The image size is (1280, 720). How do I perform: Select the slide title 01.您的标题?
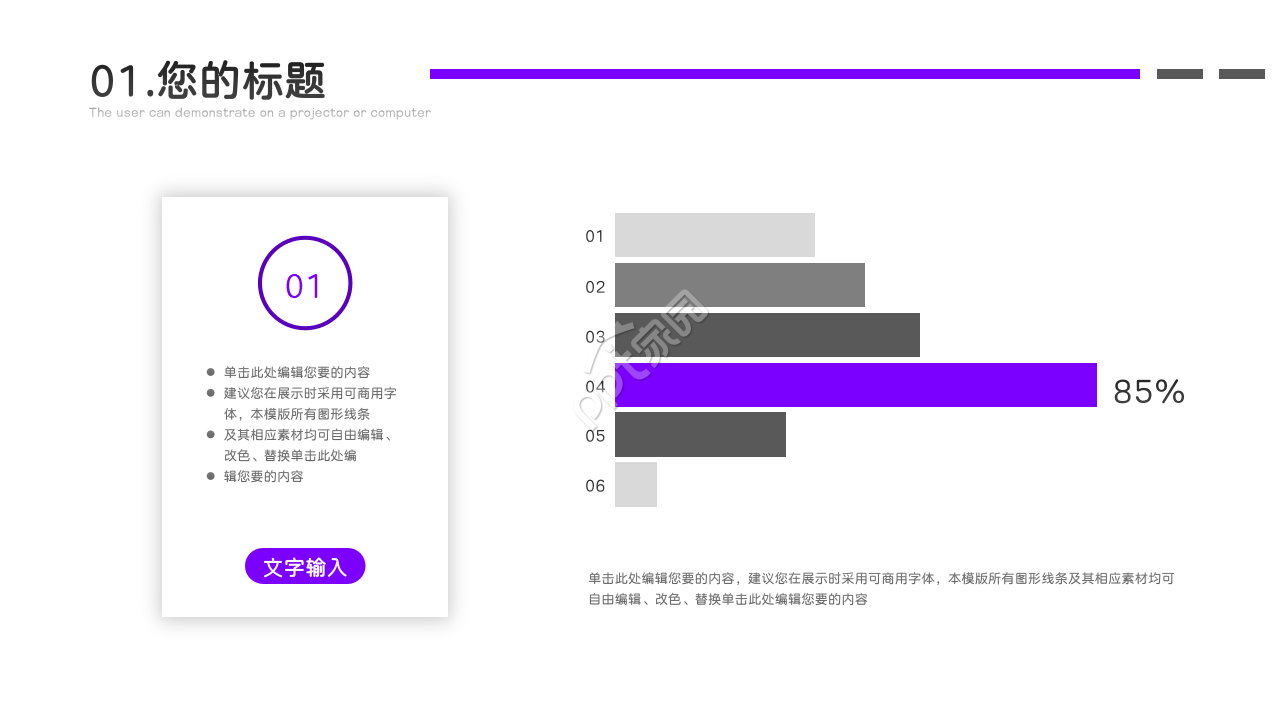[x=208, y=80]
